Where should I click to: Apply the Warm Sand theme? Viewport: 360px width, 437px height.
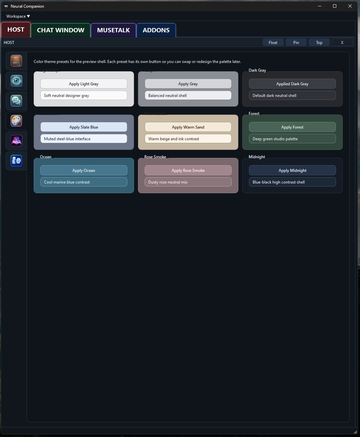pyautogui.click(x=188, y=127)
